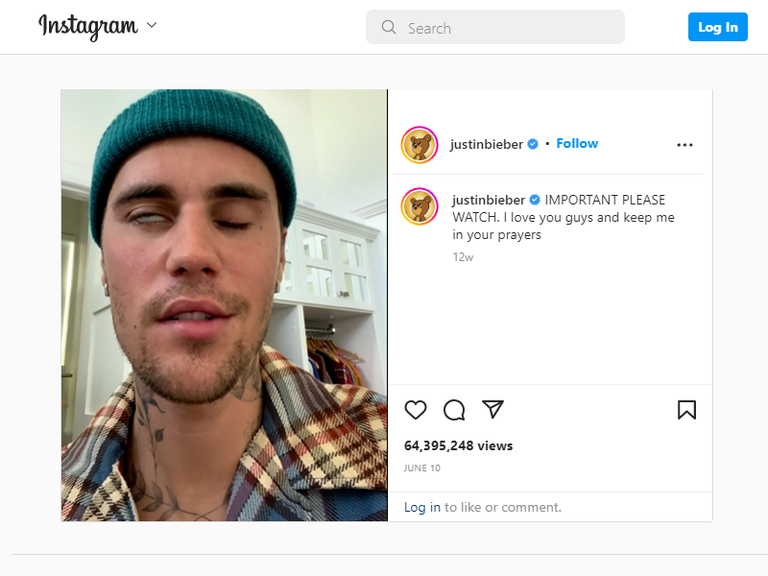
Task: Open the three-dot more options menu
Action: point(684,145)
